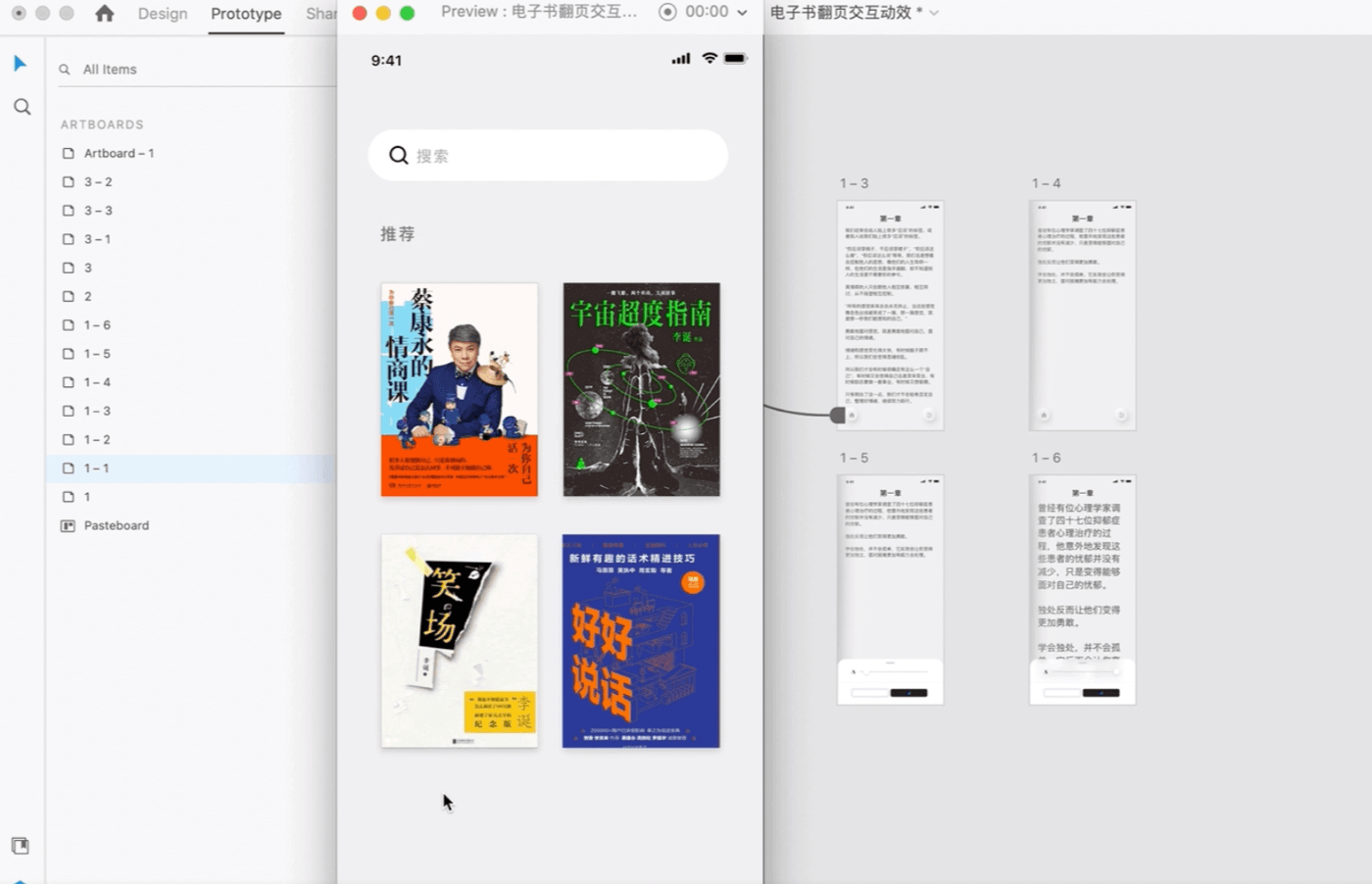1372x884 pixels.
Task: Minimize the Preview window with yellow button
Action: (383, 13)
